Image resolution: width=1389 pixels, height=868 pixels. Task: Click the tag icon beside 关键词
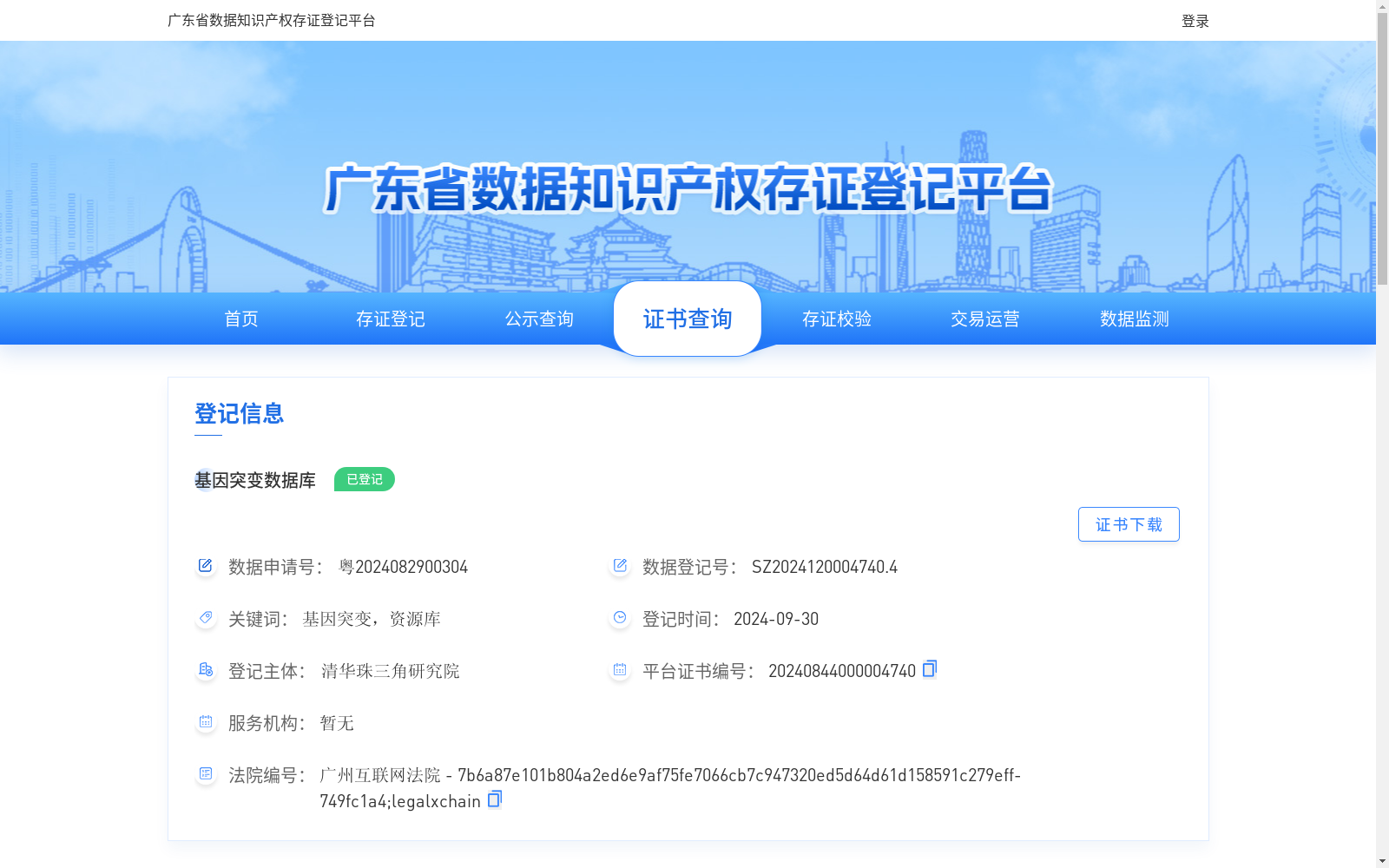click(x=205, y=618)
